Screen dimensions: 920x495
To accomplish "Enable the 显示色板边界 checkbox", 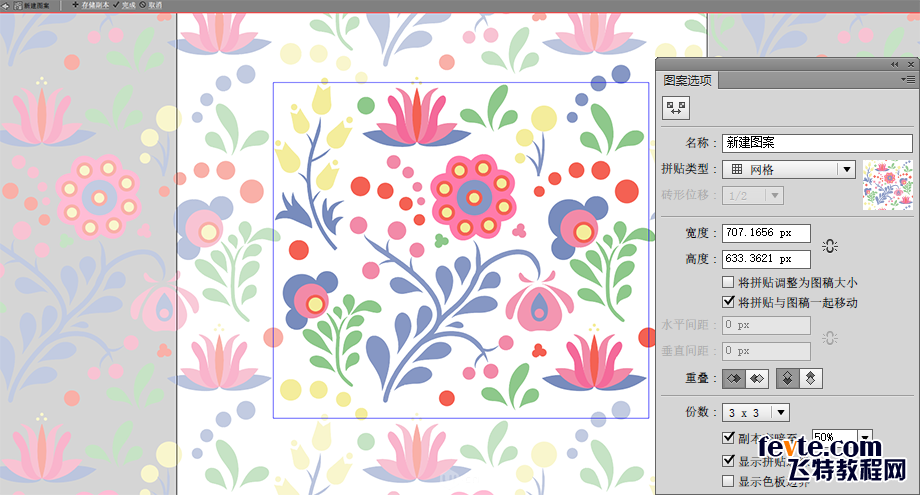I will (728, 481).
